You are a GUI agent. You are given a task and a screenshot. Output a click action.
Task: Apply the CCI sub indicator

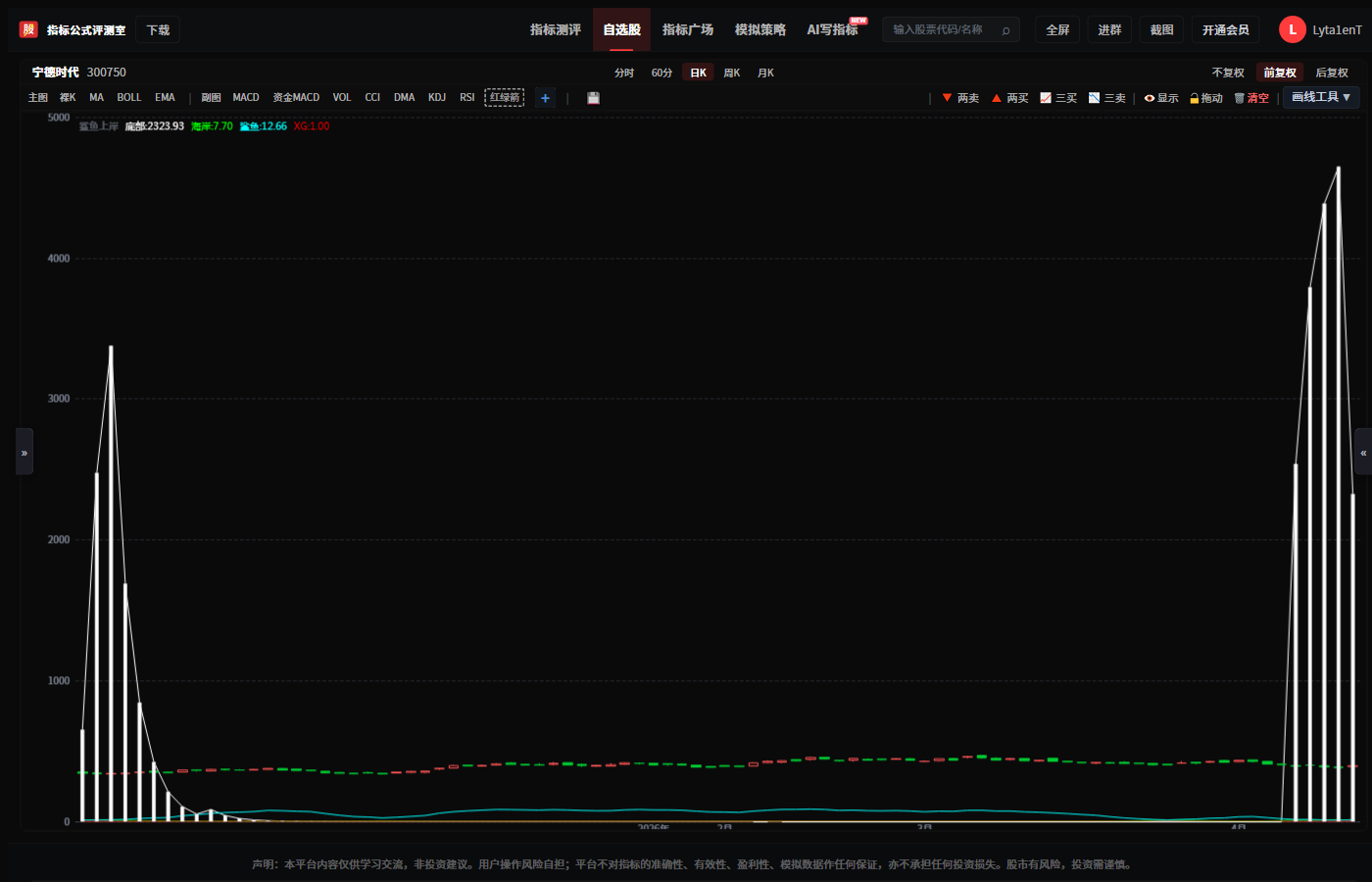tap(372, 98)
